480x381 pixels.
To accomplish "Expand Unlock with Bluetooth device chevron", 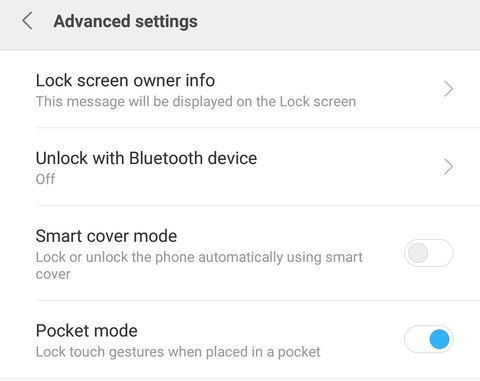I will click(x=448, y=167).
